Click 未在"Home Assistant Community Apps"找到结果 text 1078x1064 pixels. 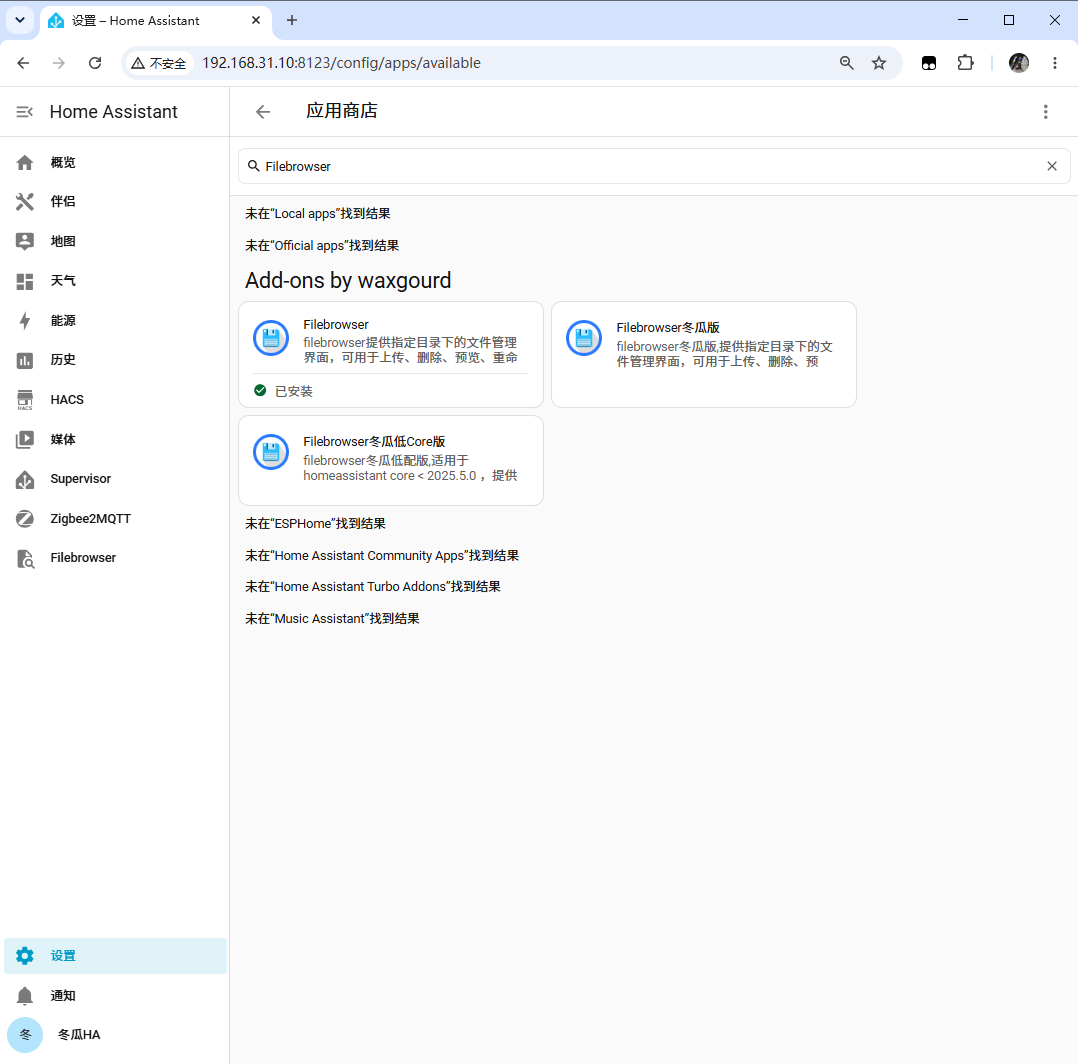[382, 555]
